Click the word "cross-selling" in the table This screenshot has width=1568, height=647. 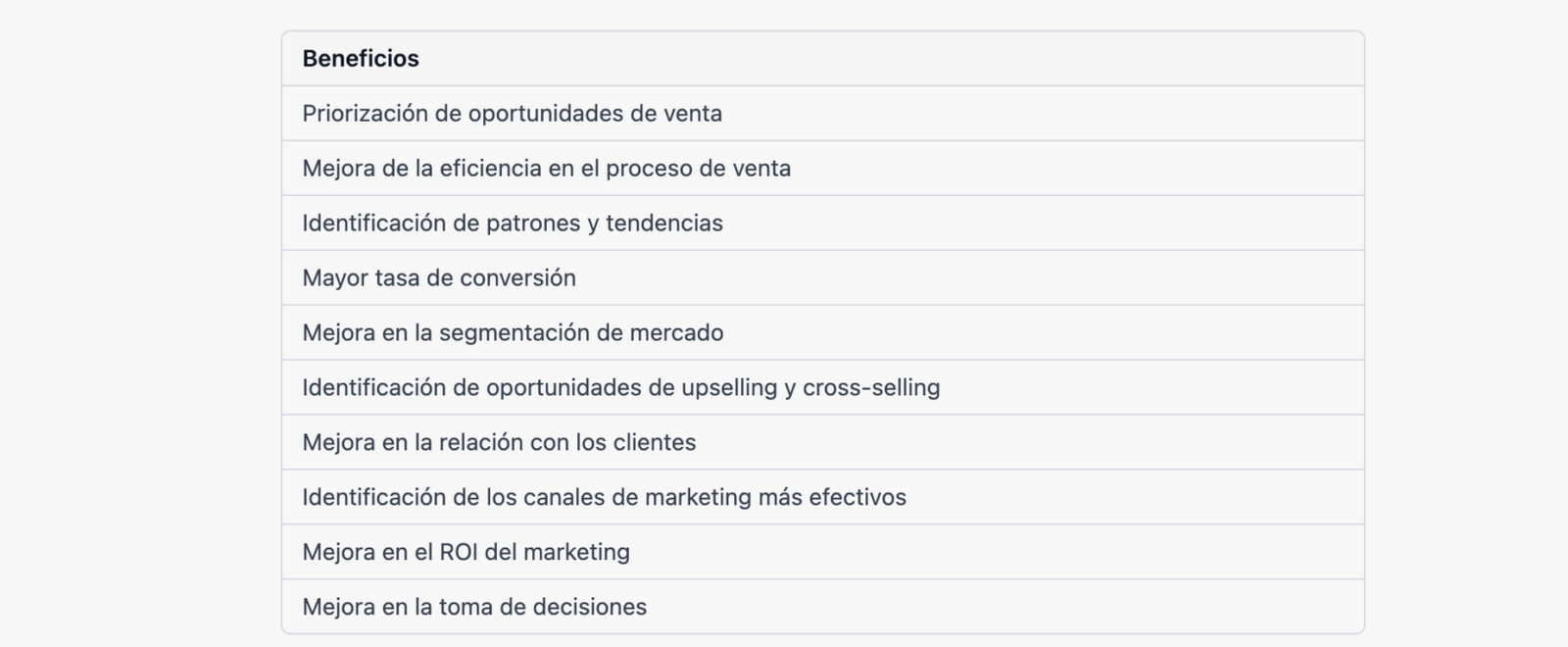(871, 388)
